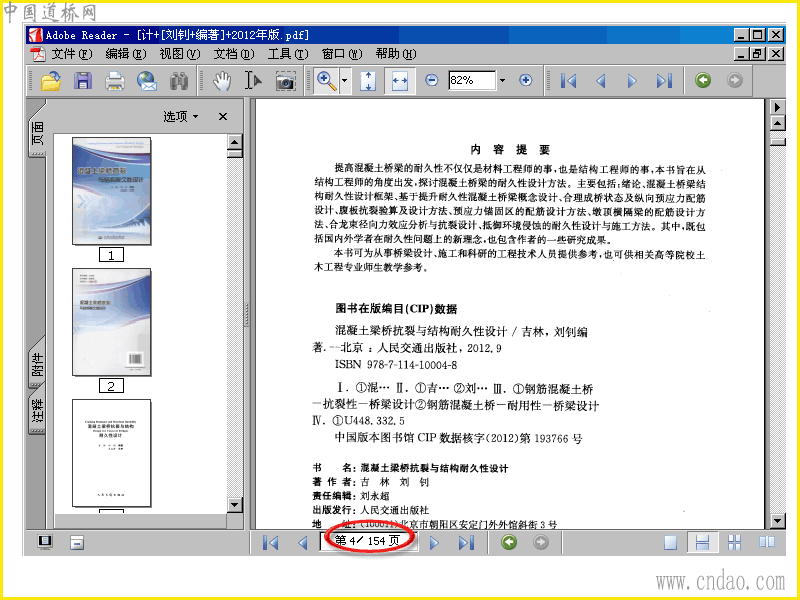Viewport: 800px width, 600px height.
Task: Click the 82% zoom percentage field
Action: (x=472, y=80)
